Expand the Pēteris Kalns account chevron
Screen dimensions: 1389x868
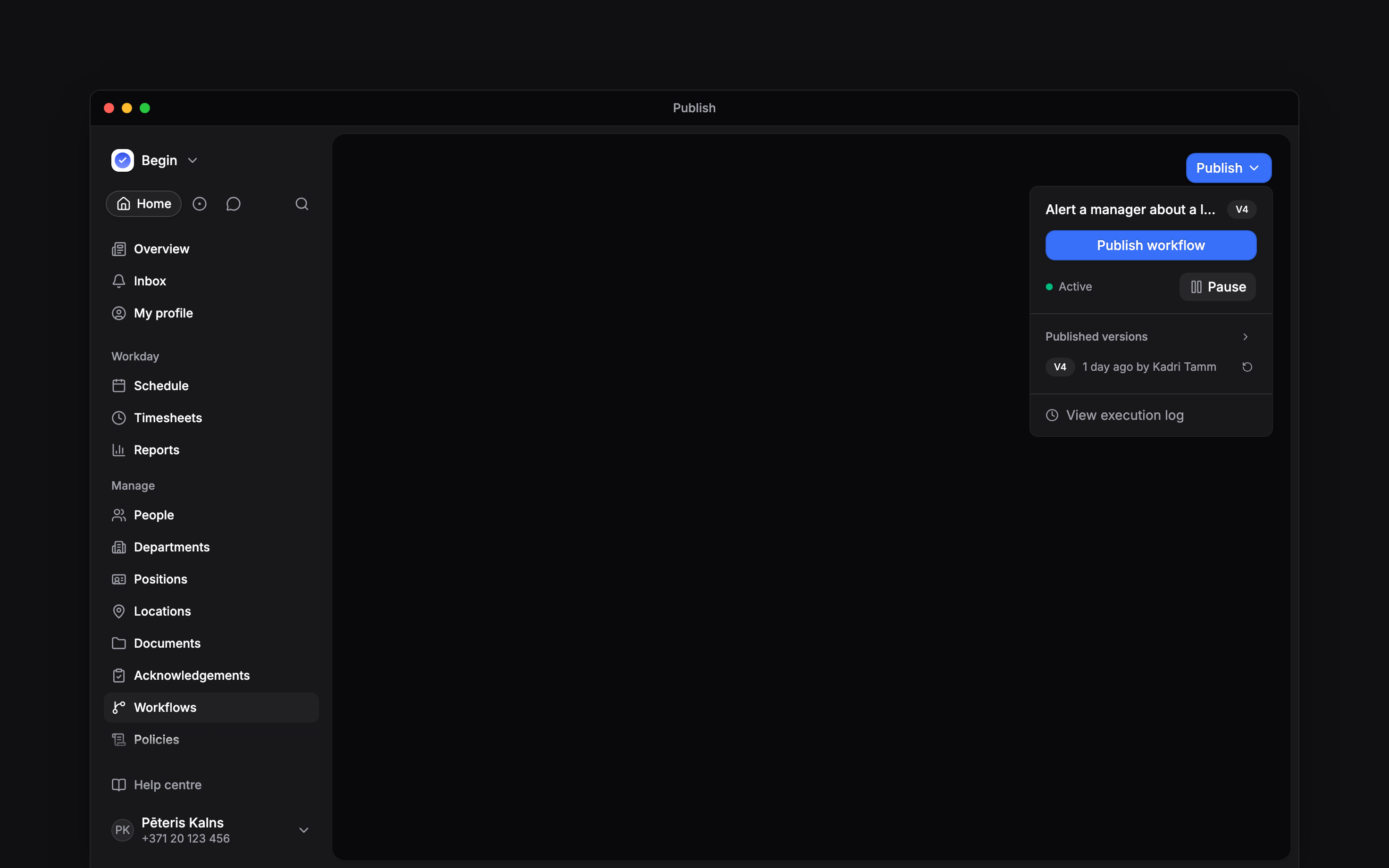coord(304,830)
